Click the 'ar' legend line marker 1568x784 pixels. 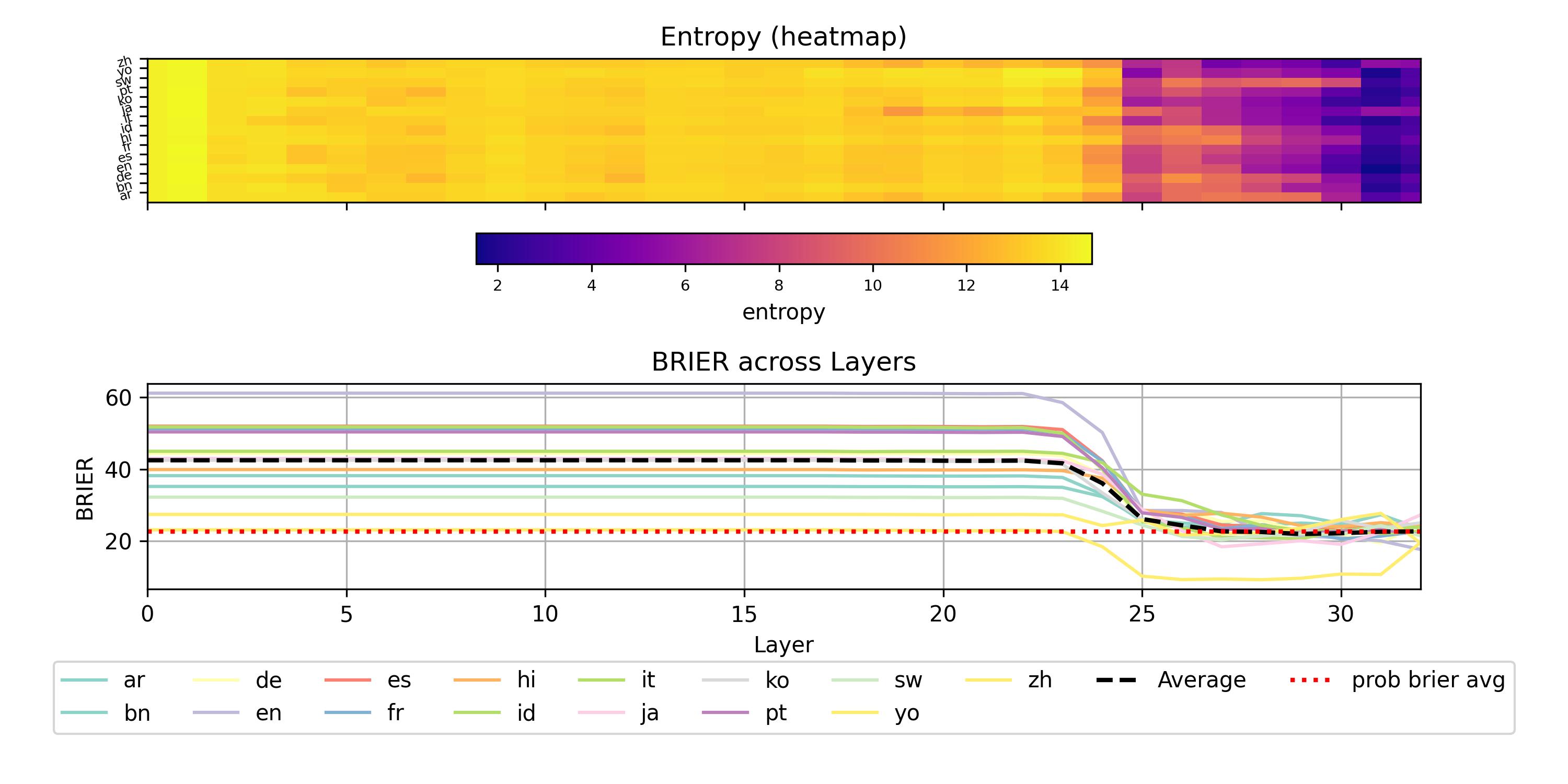pyautogui.click(x=84, y=680)
